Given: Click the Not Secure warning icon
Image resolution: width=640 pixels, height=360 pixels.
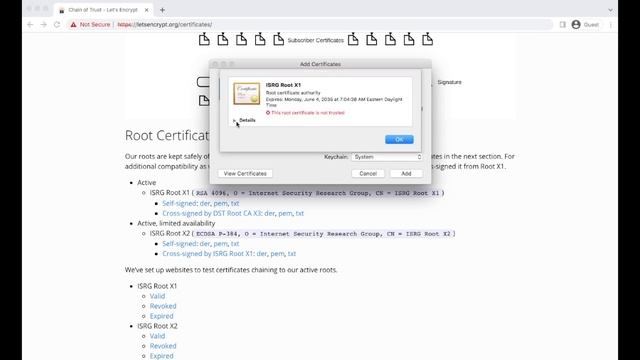Looking at the screenshot, I should point(73,24).
